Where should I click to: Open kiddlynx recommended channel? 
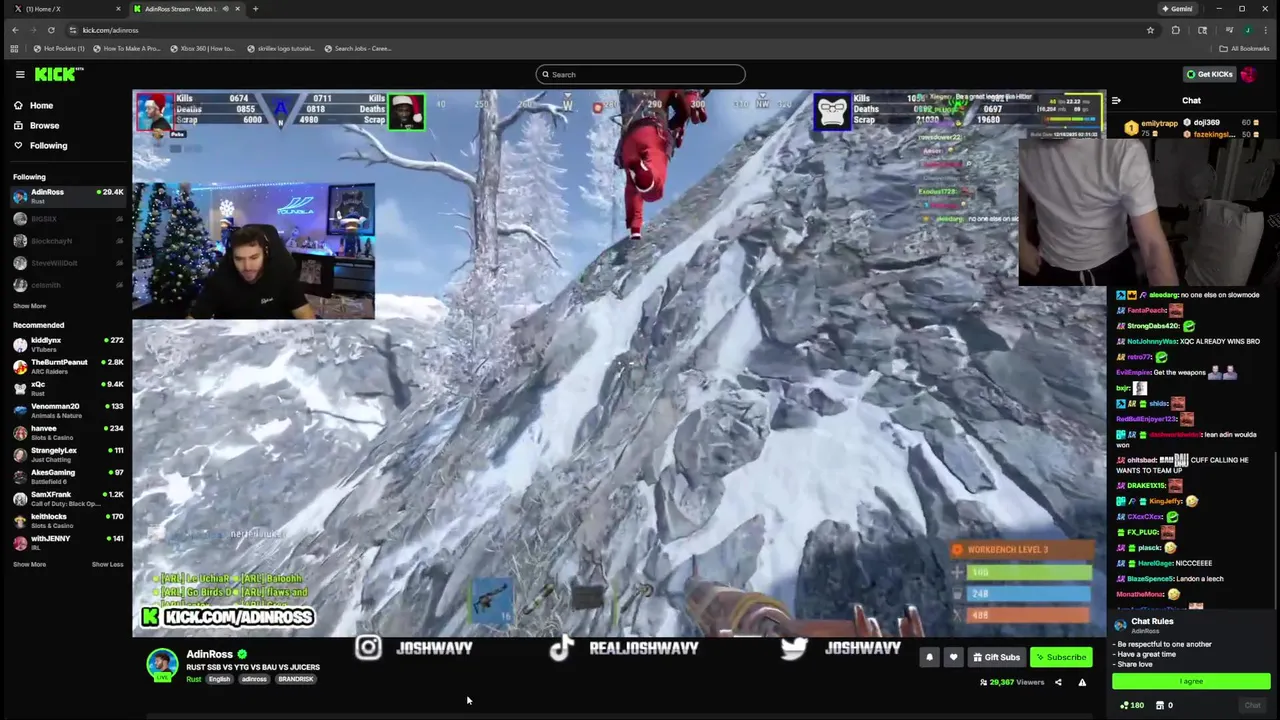(67, 344)
